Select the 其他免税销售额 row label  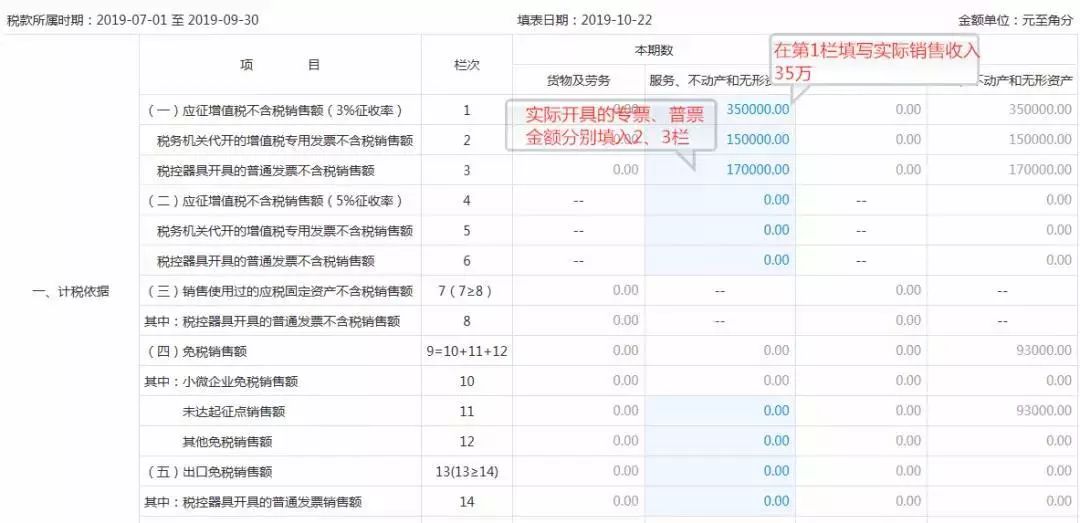click(227, 442)
